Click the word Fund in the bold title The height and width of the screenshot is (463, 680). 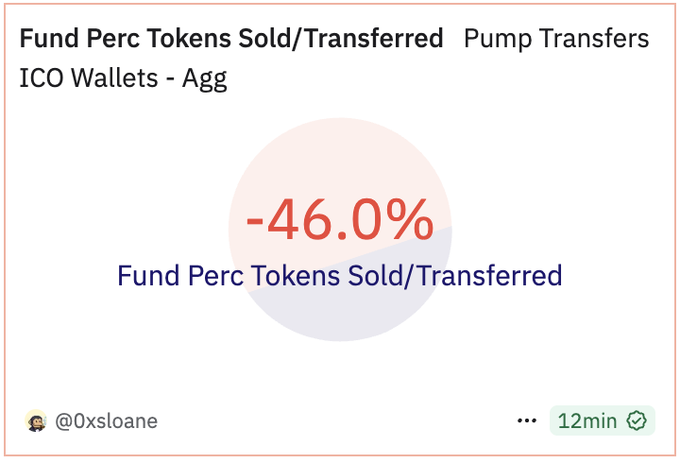(x=49, y=38)
